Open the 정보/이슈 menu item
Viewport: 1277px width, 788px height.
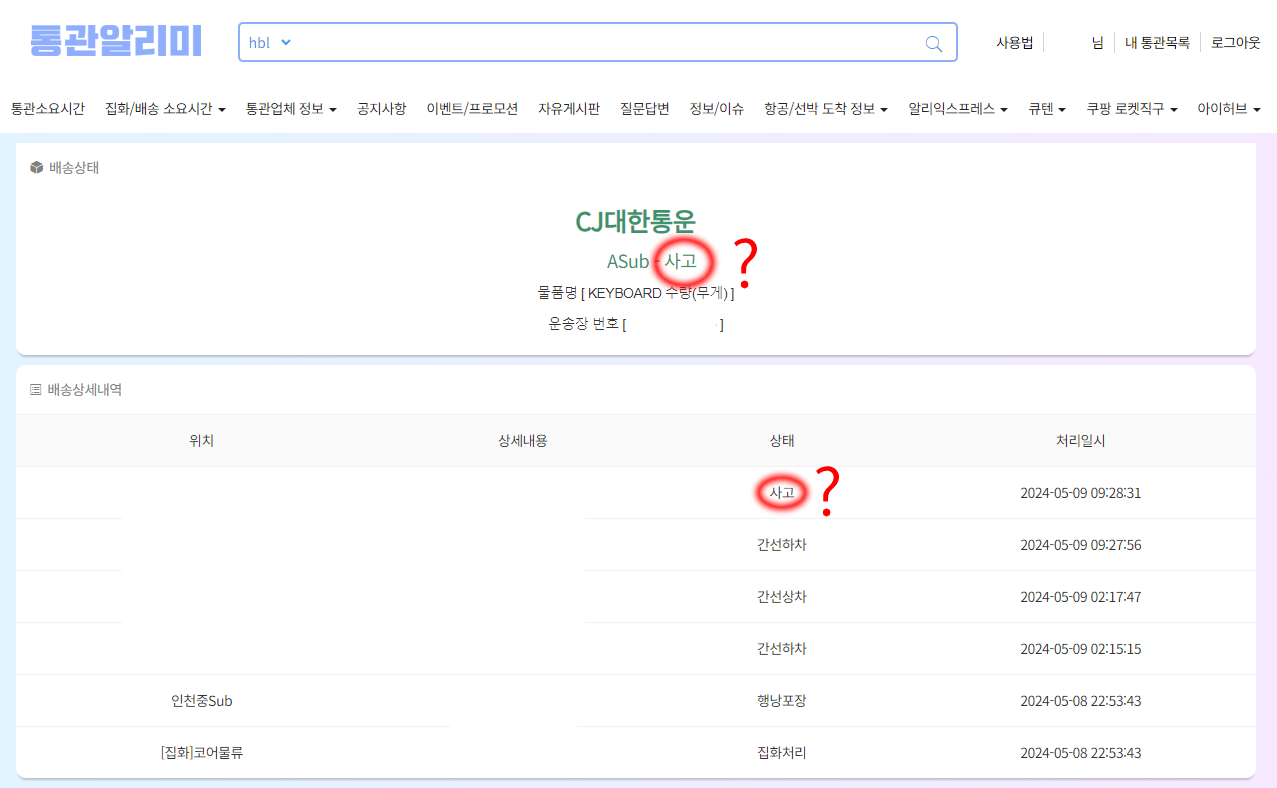click(x=716, y=108)
